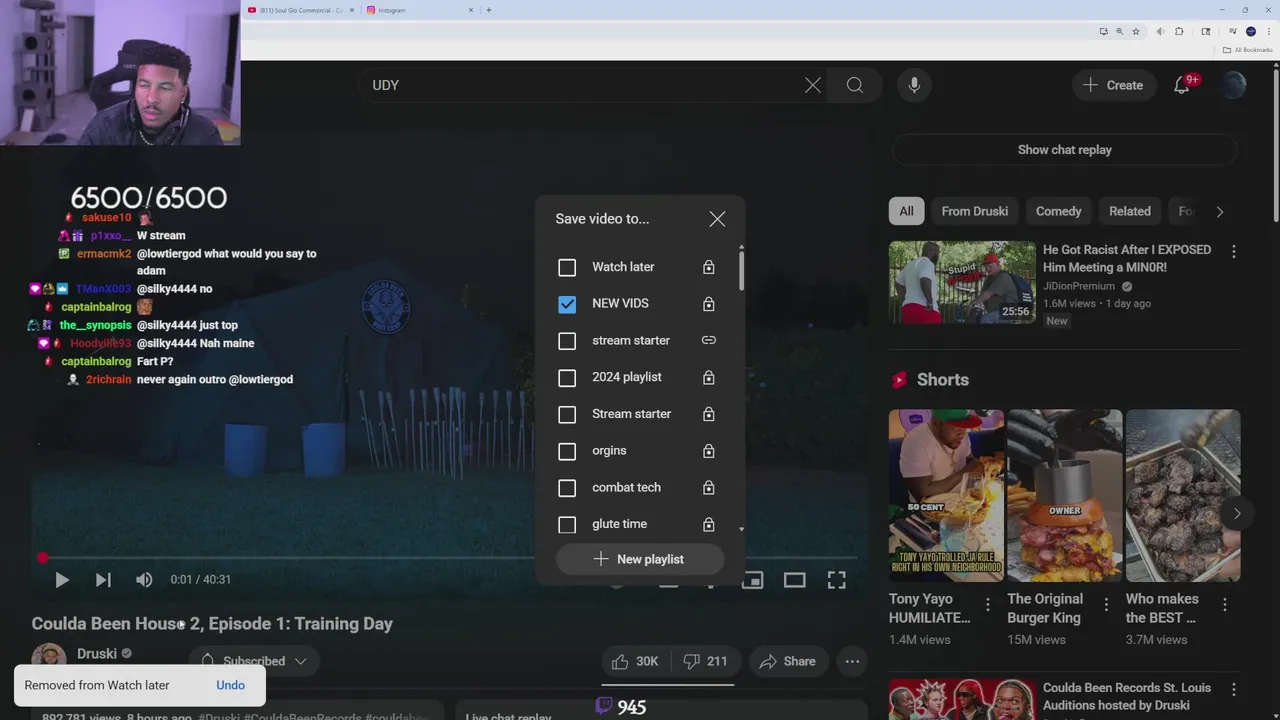Open options for JiDion video suggestion

[x=1233, y=252]
